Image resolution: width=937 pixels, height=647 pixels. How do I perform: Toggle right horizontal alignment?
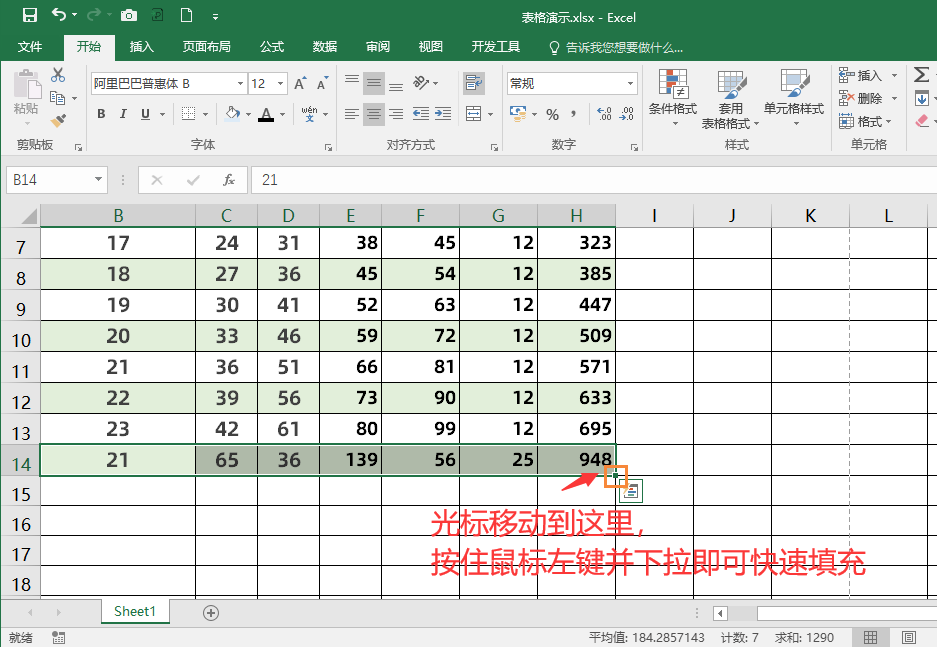tap(396, 114)
